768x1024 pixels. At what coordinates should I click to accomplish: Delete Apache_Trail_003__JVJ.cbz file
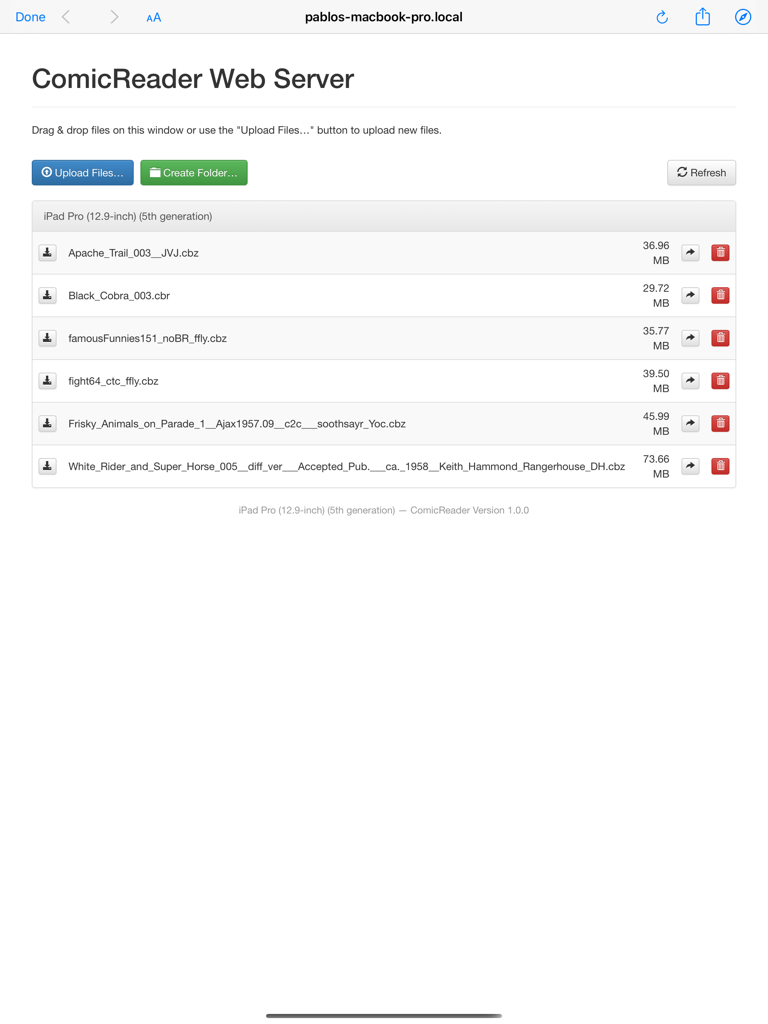pyautogui.click(x=720, y=253)
